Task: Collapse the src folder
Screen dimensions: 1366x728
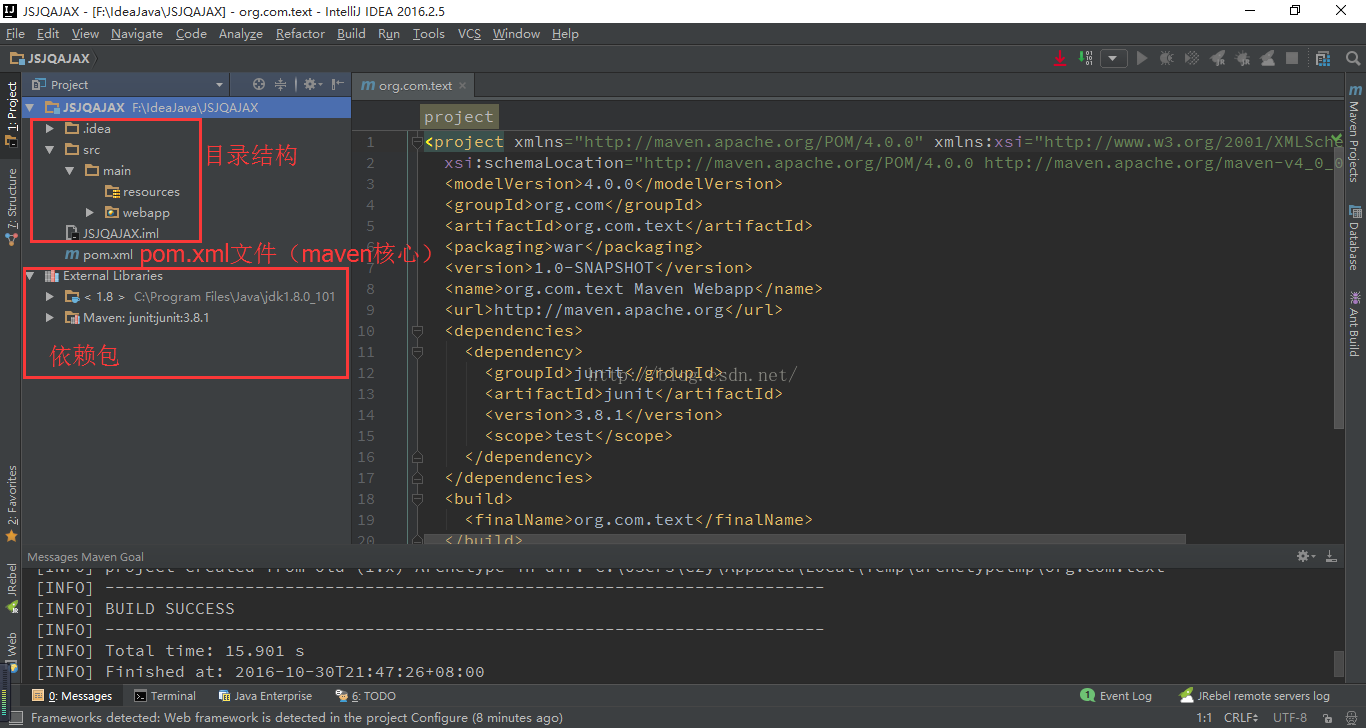Action: pyautogui.click(x=50, y=149)
